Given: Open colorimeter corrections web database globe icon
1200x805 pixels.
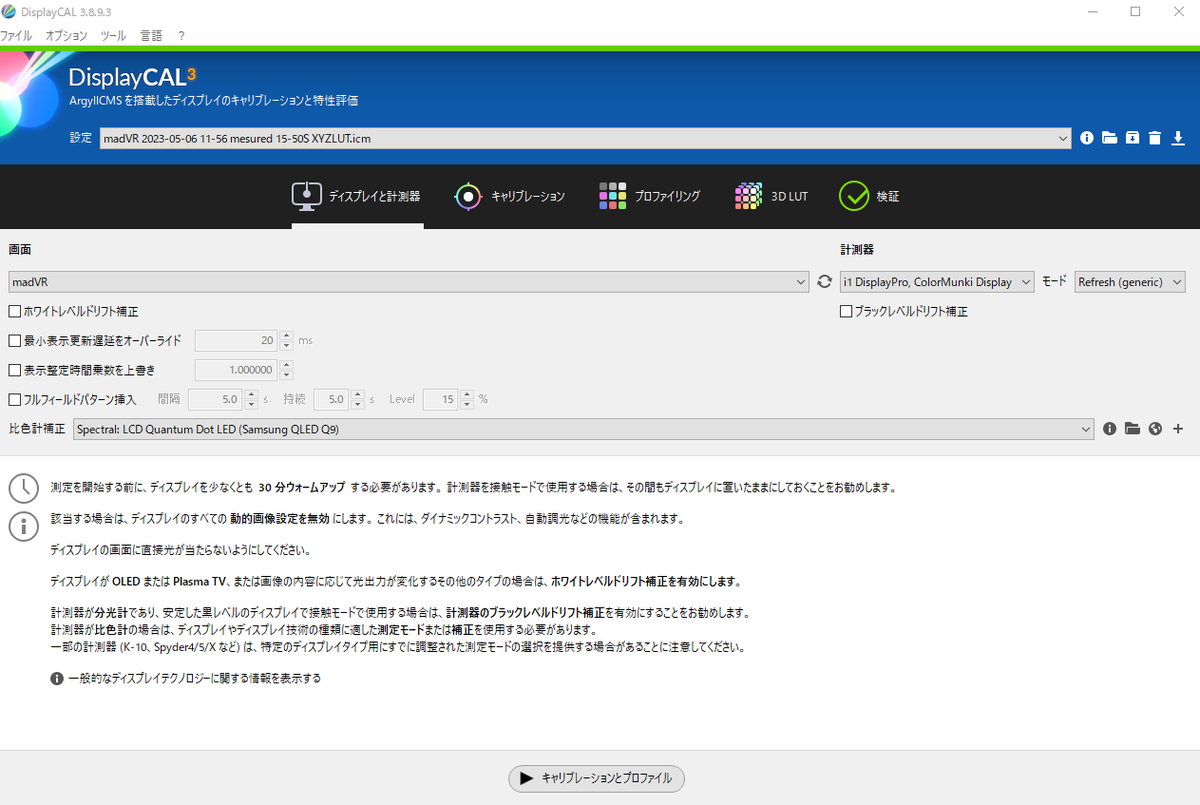Looking at the screenshot, I should point(1155,429).
